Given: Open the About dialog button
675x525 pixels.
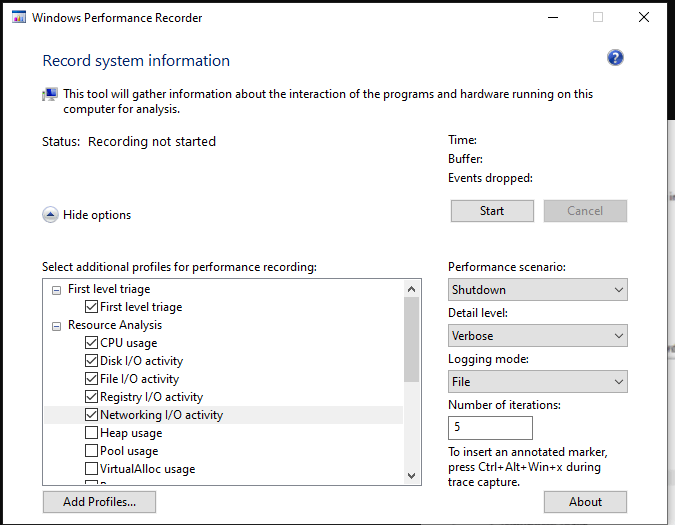Looking at the screenshot, I should point(585,502).
